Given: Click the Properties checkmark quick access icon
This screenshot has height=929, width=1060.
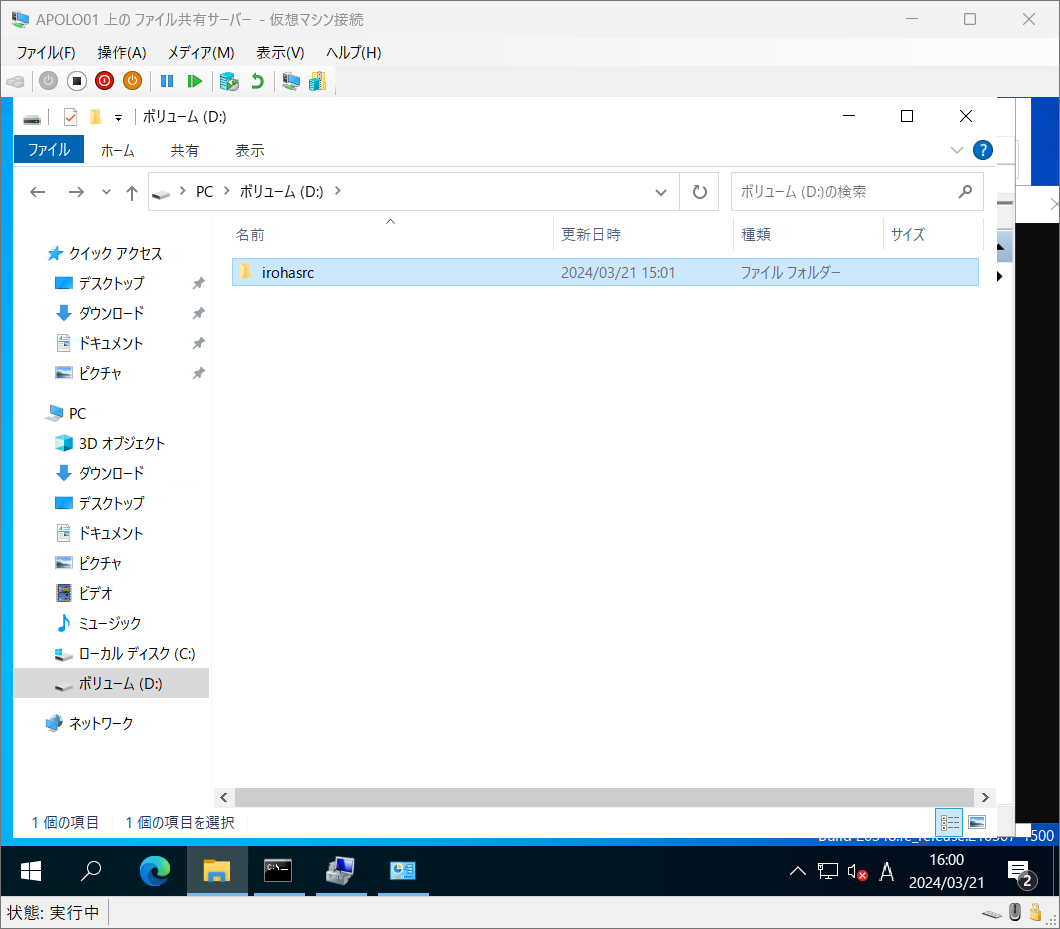Looking at the screenshot, I should [x=70, y=117].
